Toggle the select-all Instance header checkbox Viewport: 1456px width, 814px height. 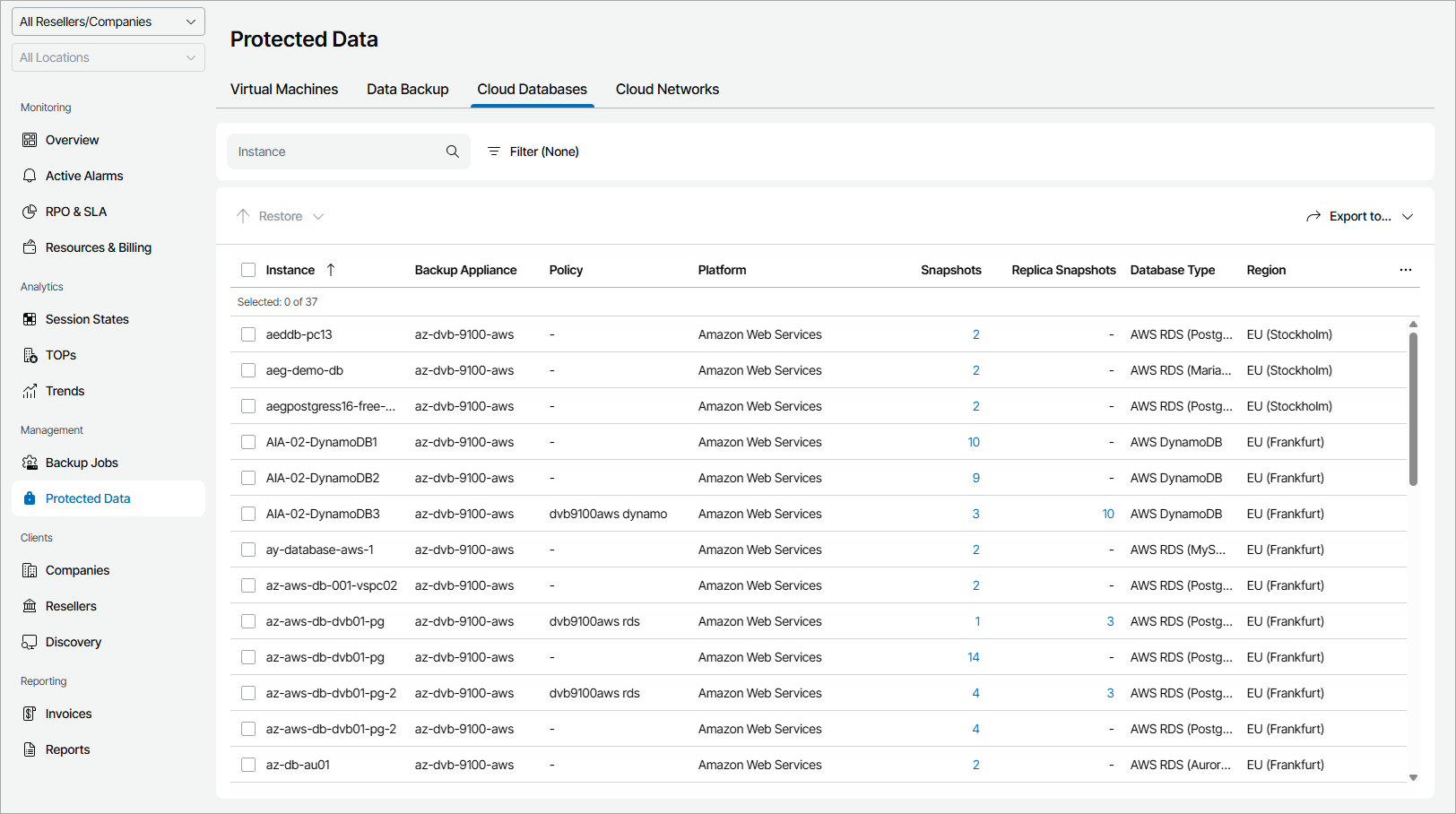click(248, 270)
